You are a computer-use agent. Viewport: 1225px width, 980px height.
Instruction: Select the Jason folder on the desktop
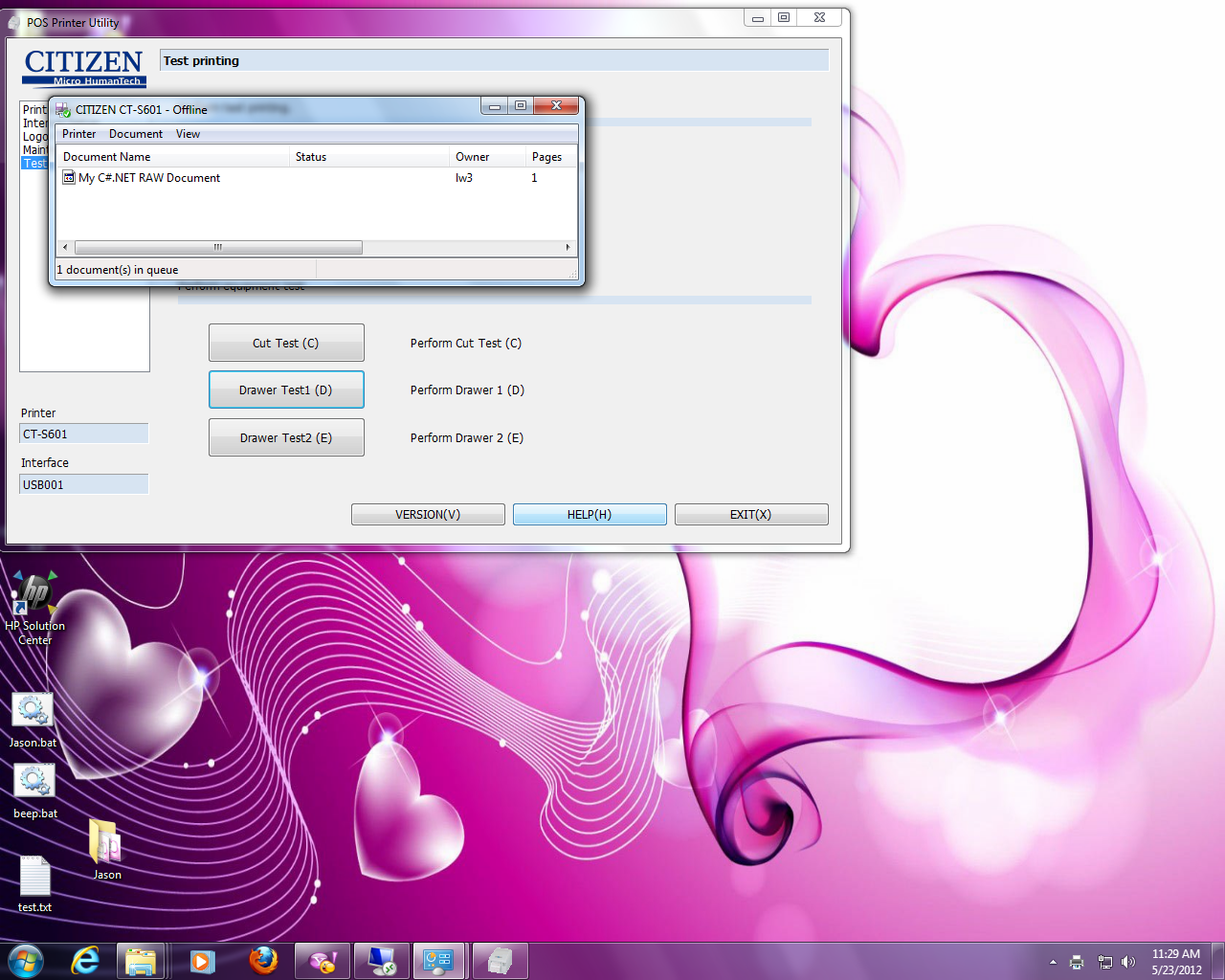(106, 849)
